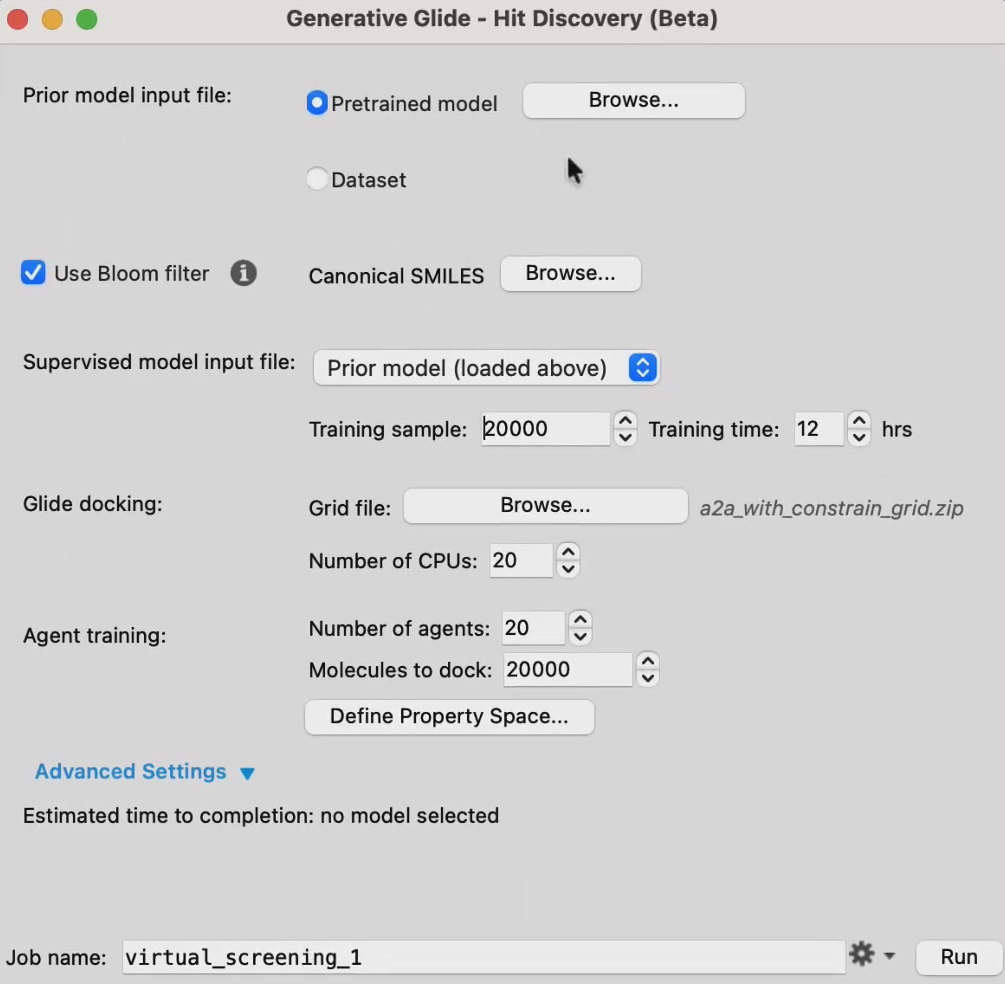Screen dimensions: 1005x984
Task: Browse for pretrained model file
Action: click(x=633, y=100)
